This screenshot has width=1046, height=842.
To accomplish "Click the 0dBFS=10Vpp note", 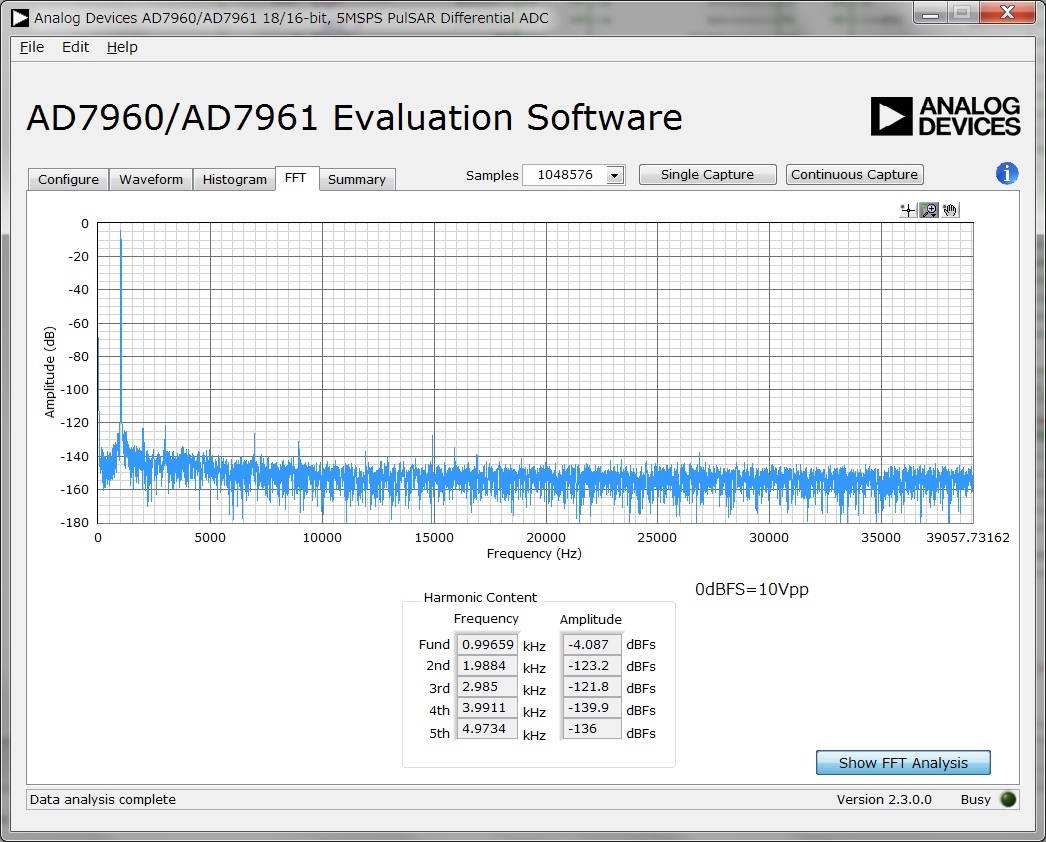I will tap(752, 589).
